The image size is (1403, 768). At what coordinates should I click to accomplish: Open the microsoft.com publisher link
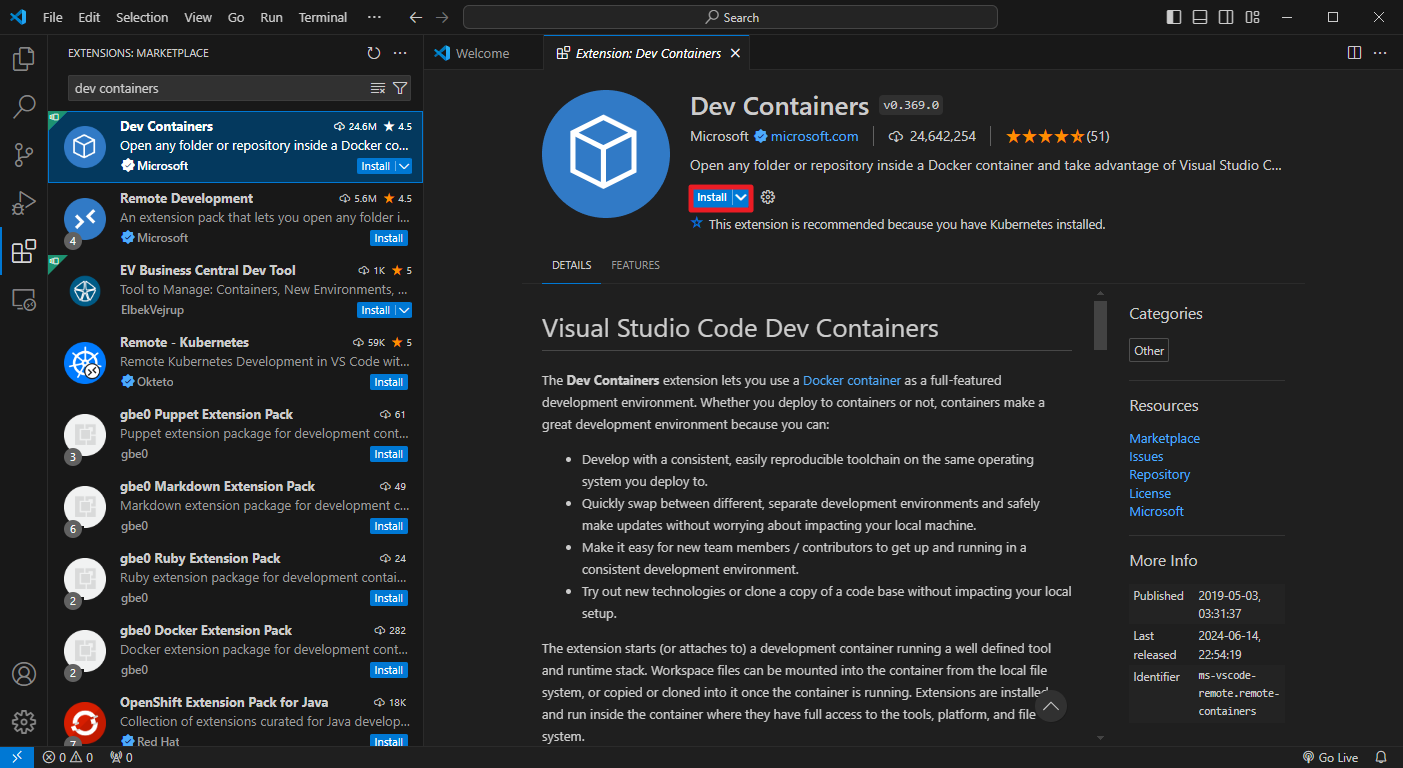coord(814,136)
